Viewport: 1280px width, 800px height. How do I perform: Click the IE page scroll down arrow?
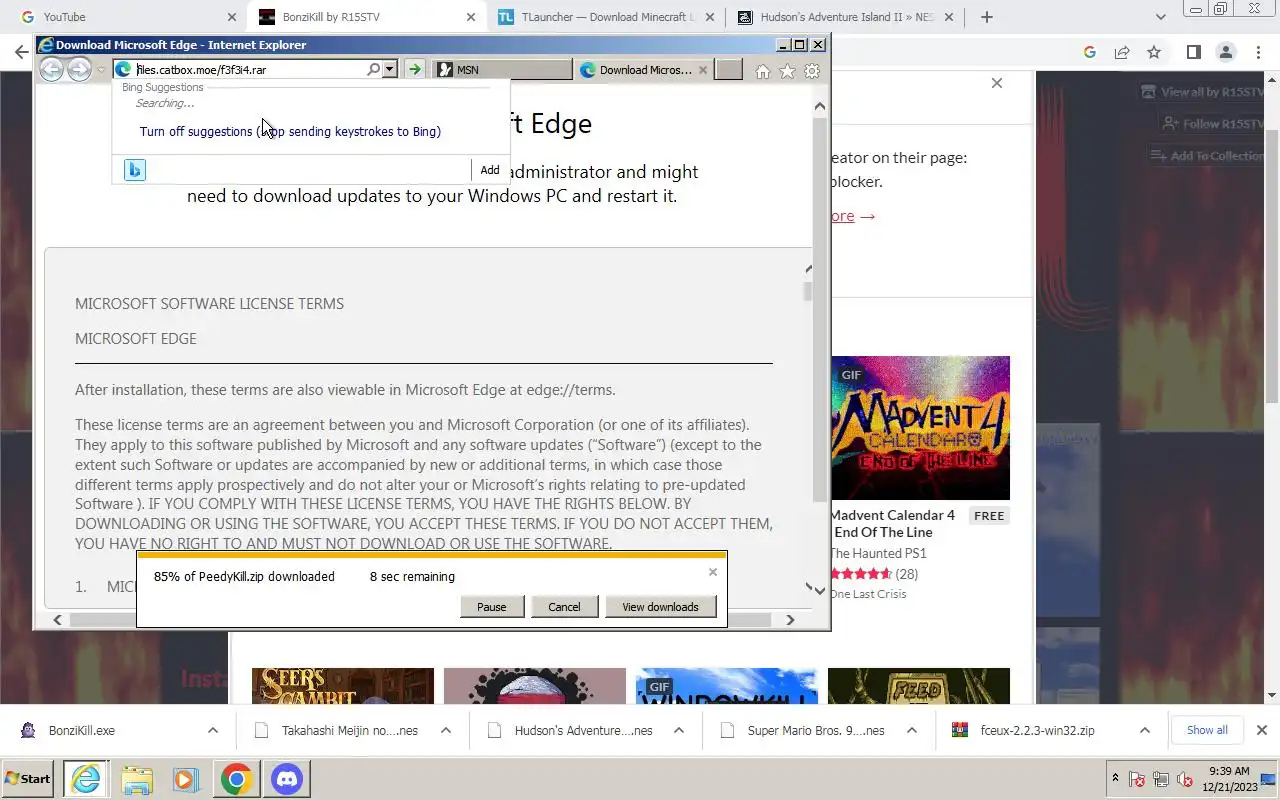coord(820,591)
